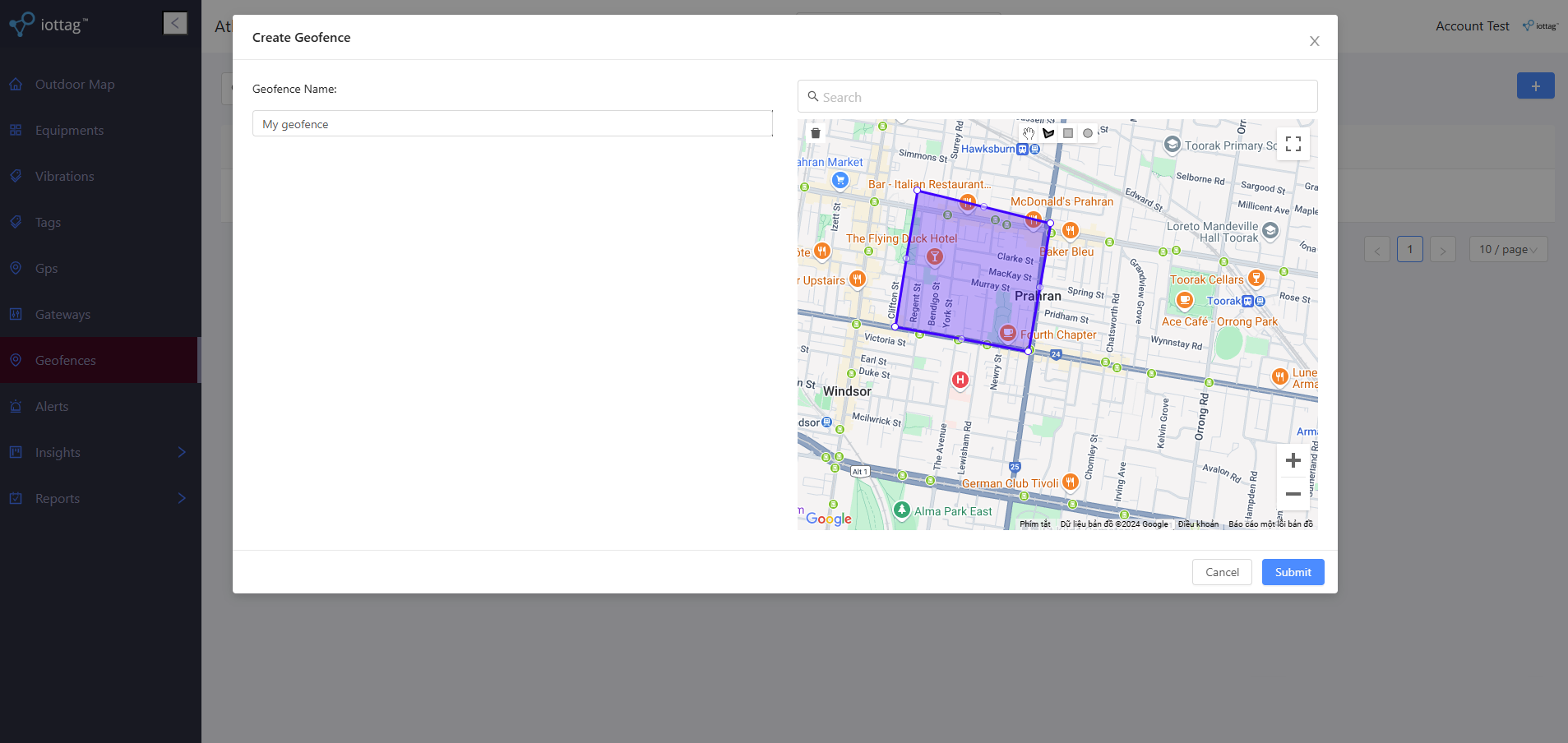Click Toorak Primary School pin
This screenshot has height=743, width=1568.
[x=1173, y=145]
